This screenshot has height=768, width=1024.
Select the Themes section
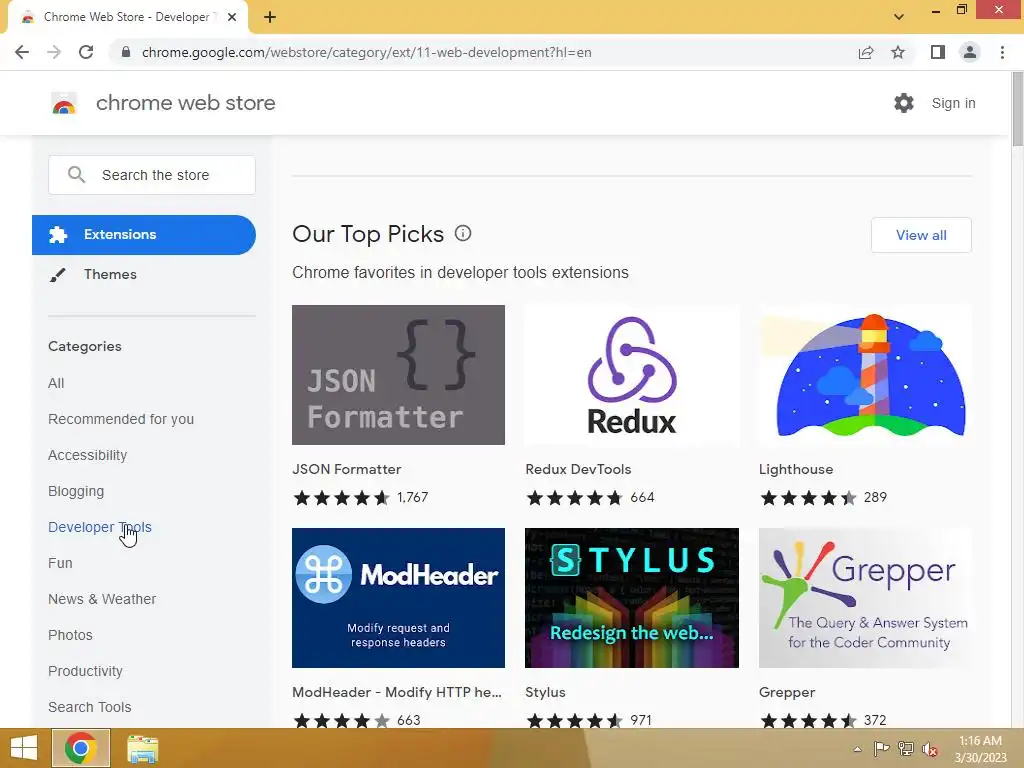click(x=110, y=274)
